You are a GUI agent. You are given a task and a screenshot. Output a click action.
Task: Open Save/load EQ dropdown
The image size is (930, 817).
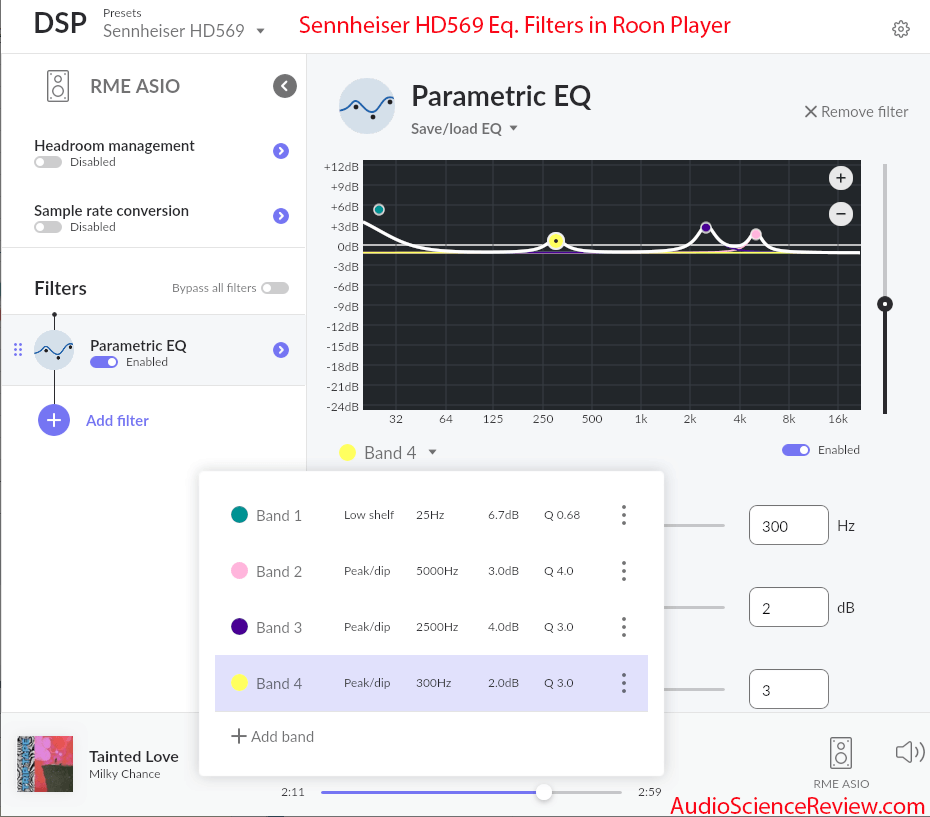click(464, 129)
